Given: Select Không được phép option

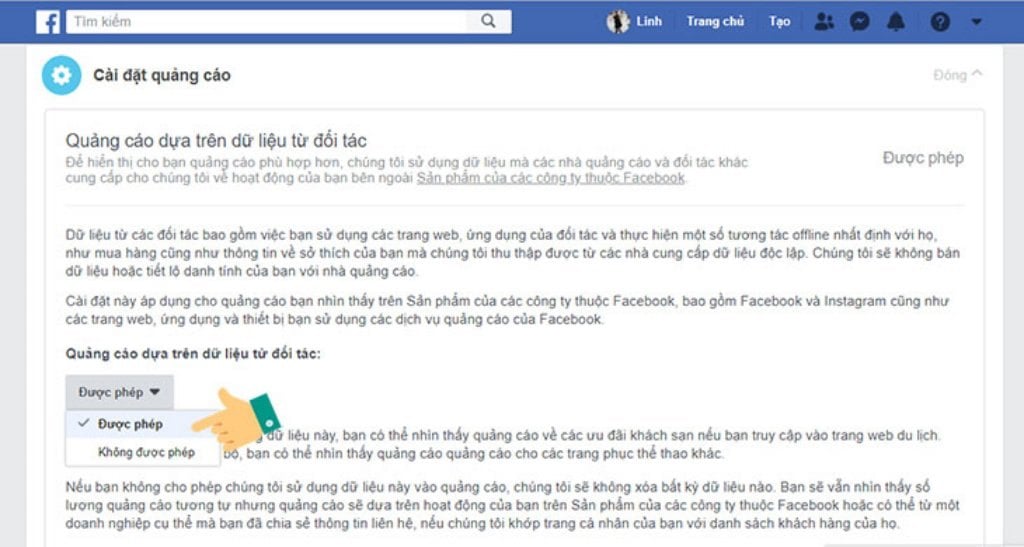Looking at the screenshot, I should pyautogui.click(x=142, y=452).
